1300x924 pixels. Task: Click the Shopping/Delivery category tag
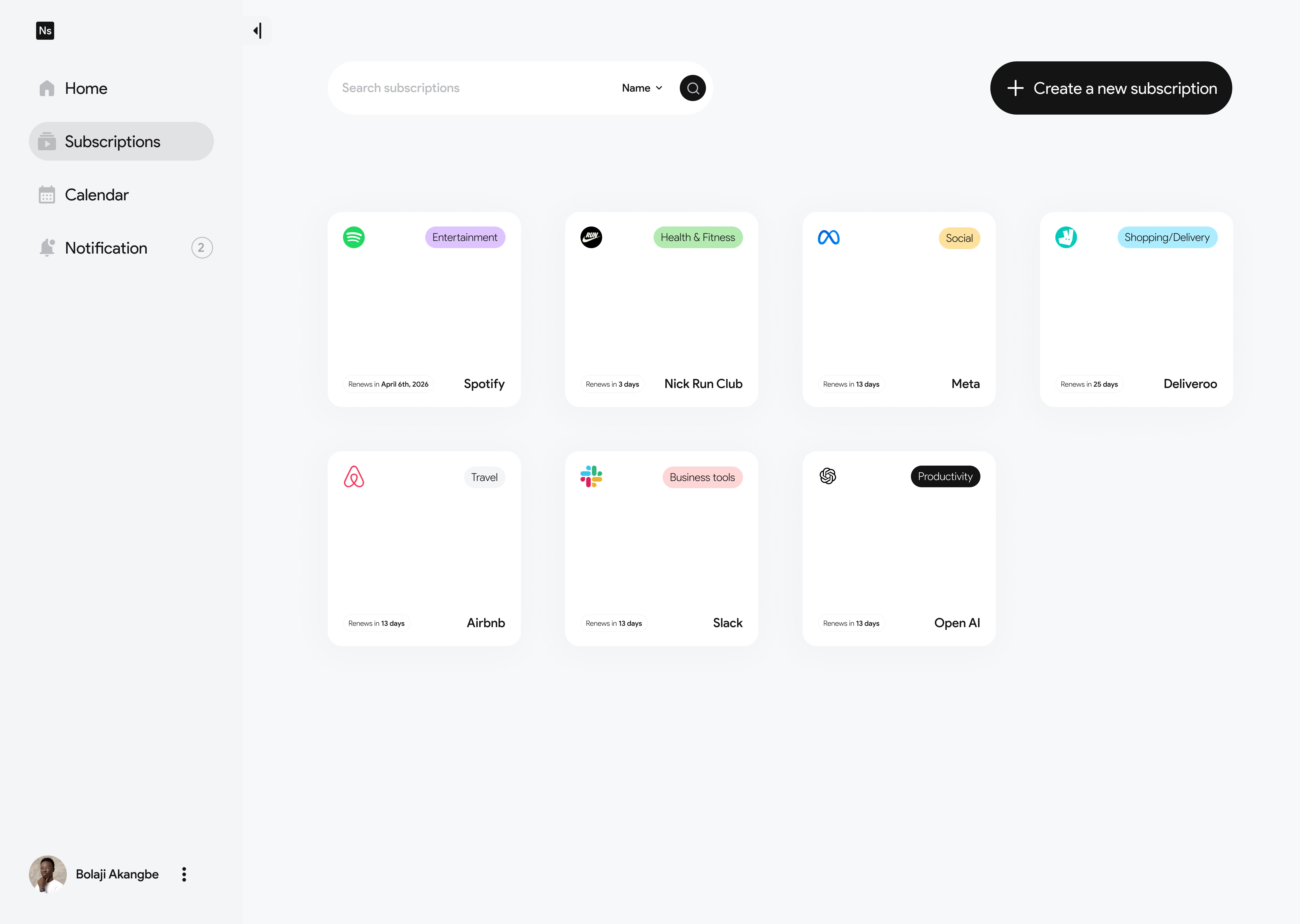coord(1167,237)
